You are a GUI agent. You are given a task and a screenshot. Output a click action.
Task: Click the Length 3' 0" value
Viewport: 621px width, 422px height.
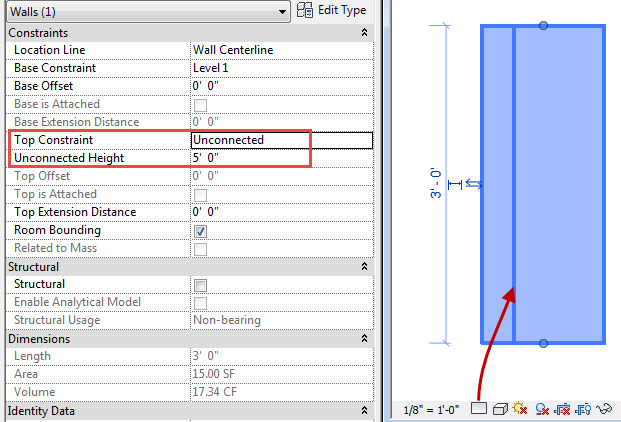[x=282, y=356]
